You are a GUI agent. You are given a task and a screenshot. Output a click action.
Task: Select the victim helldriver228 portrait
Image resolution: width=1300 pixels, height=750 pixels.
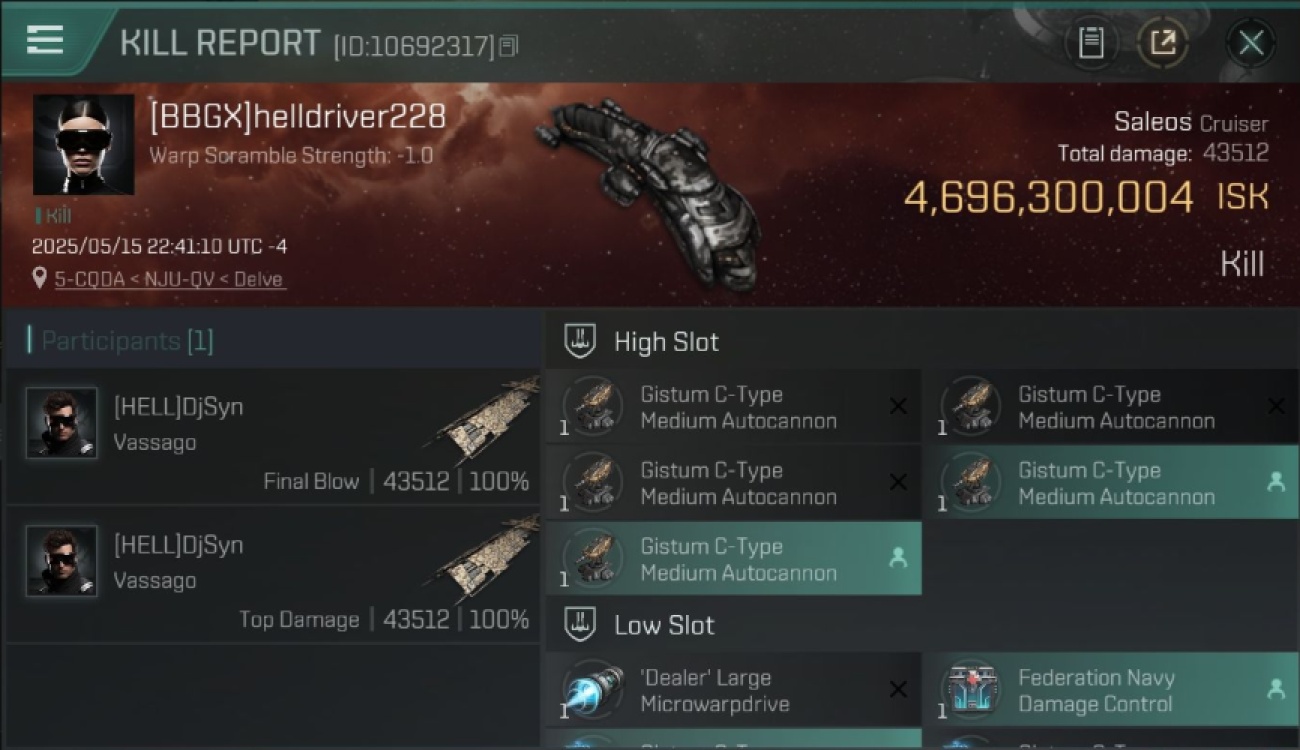point(83,144)
